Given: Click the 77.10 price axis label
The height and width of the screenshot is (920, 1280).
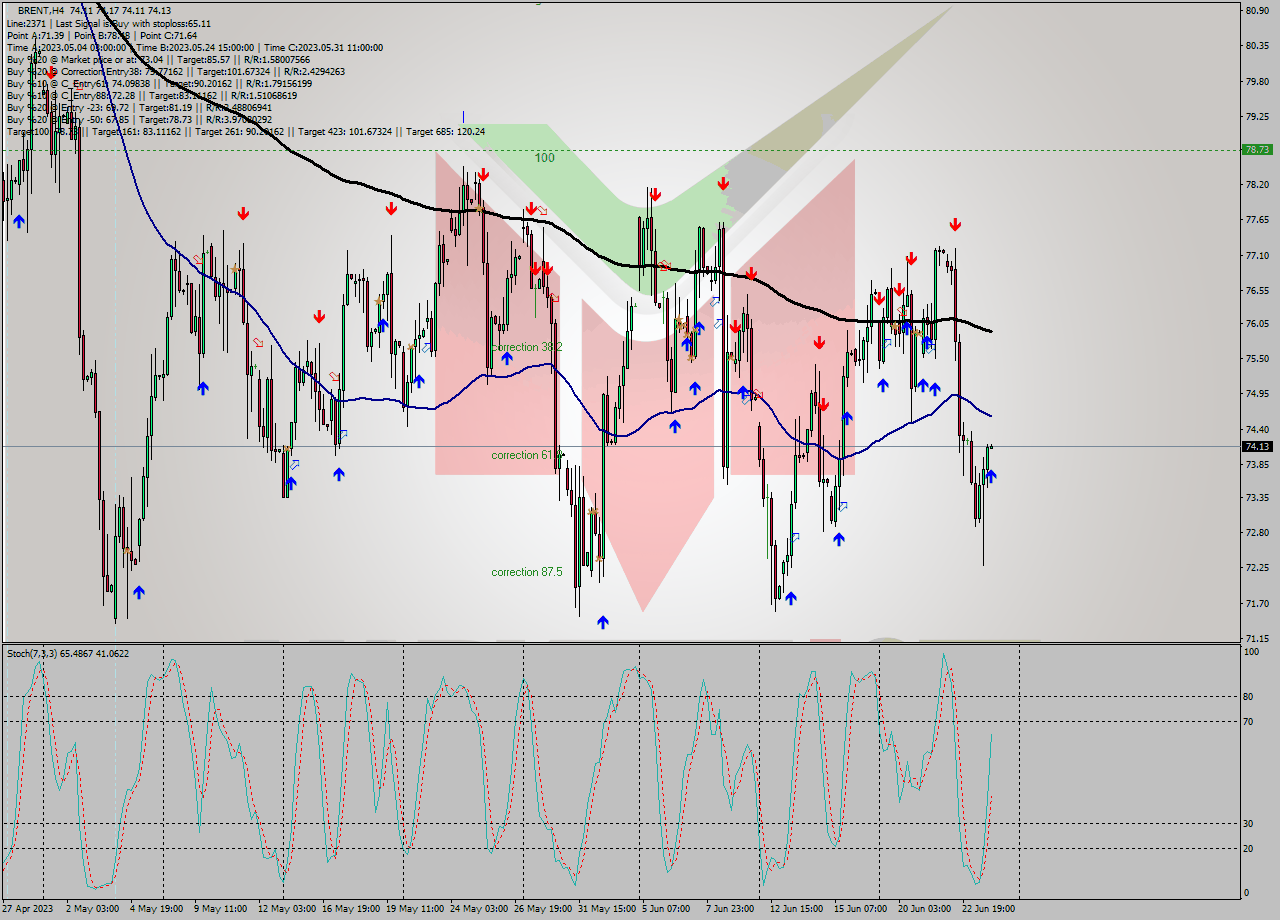Looking at the screenshot, I should [1257, 256].
